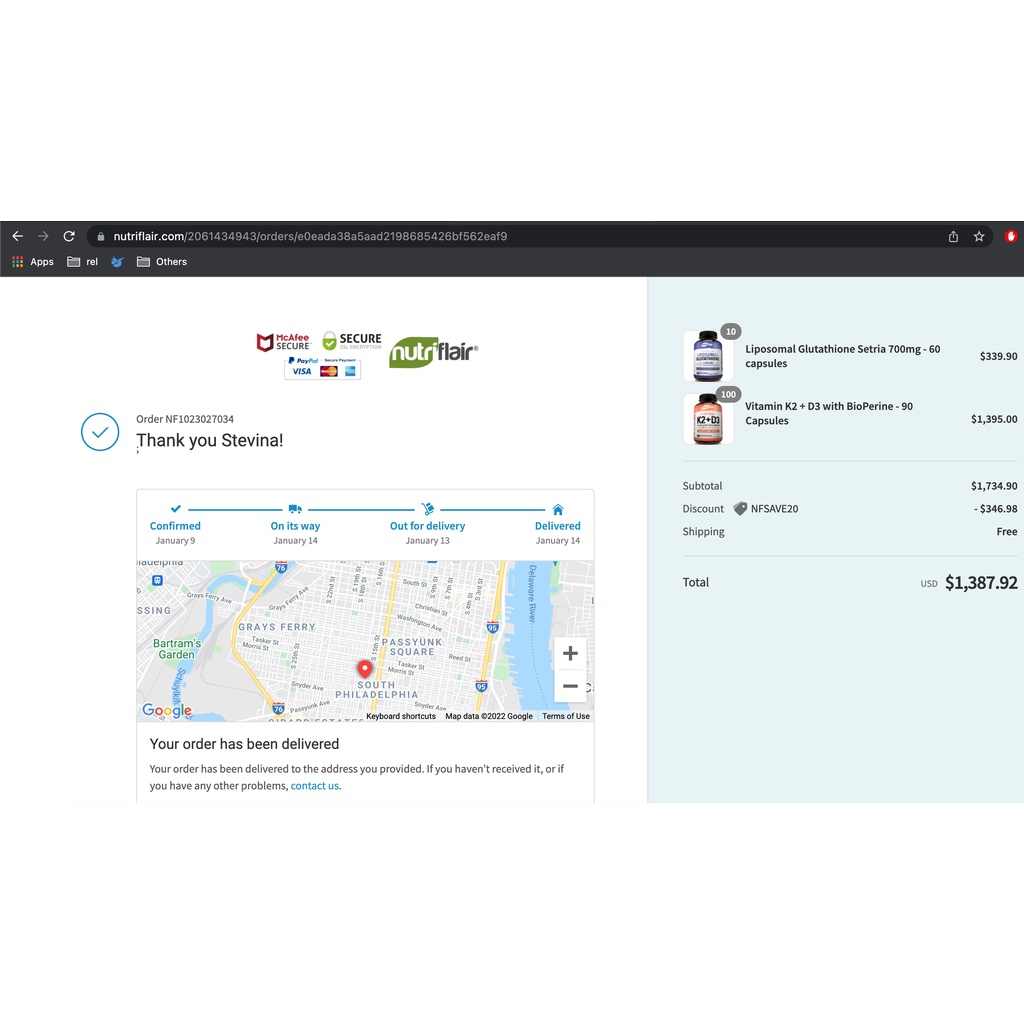
Task: Bookmark this page with the star icon
Action: (x=979, y=236)
